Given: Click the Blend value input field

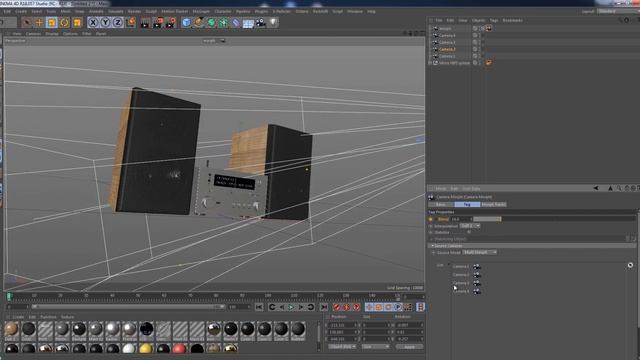Looking at the screenshot, I should (461, 219).
